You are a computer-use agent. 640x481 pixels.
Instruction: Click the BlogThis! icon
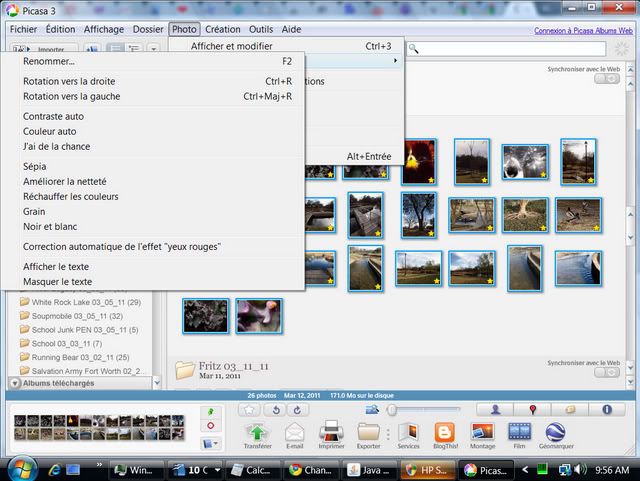(444, 433)
